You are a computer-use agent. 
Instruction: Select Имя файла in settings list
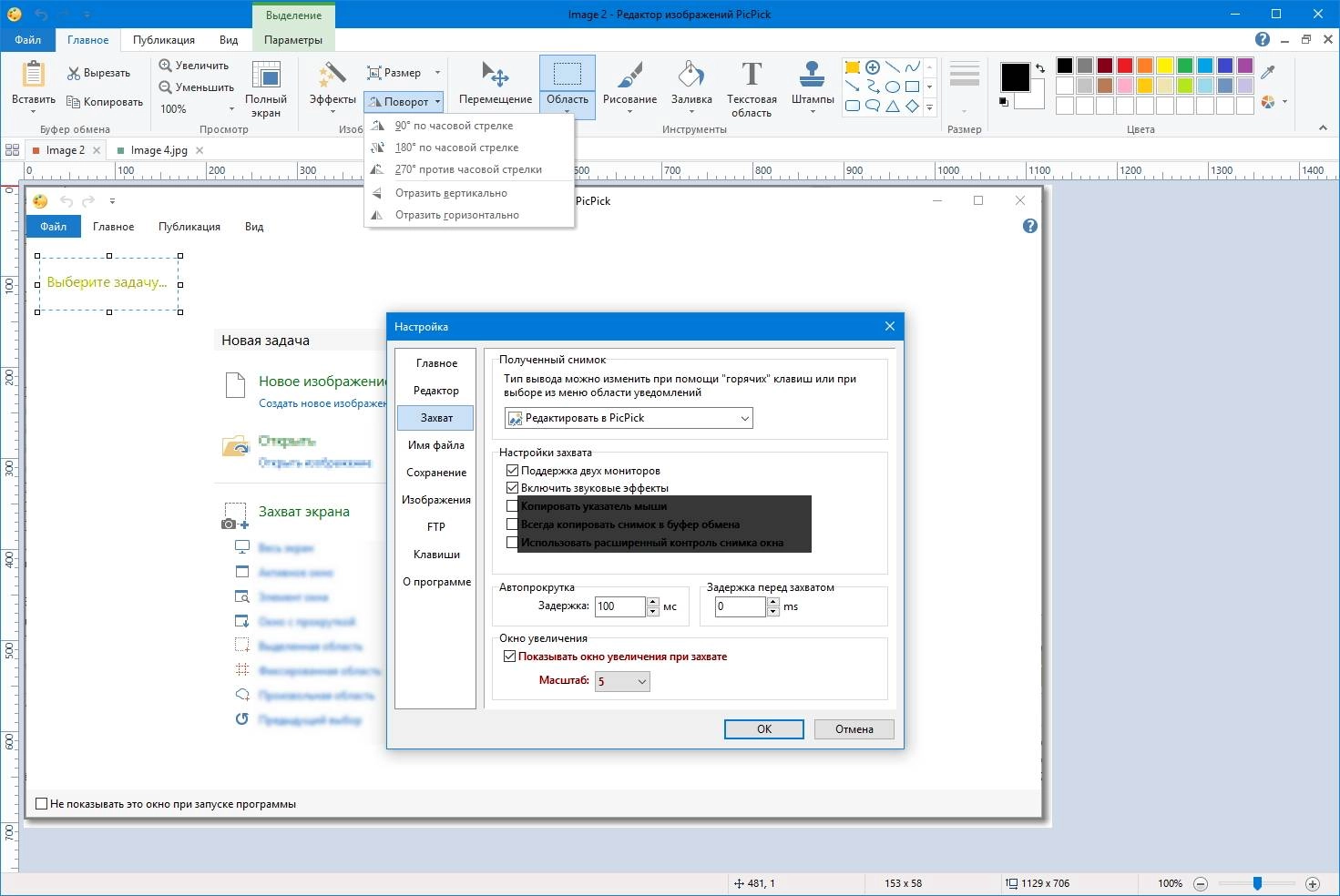pyautogui.click(x=436, y=445)
